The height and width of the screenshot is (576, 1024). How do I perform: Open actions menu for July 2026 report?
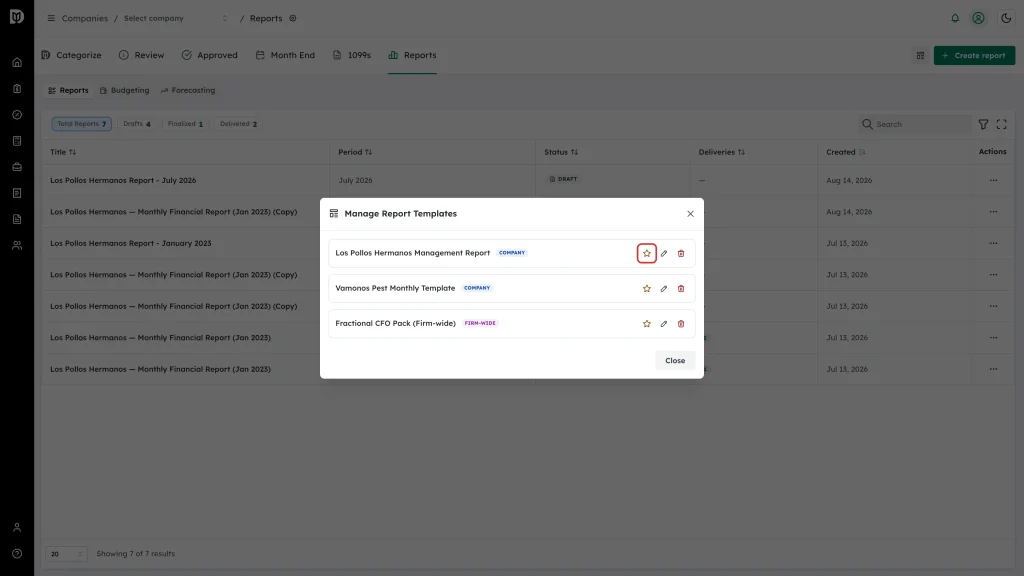[993, 180]
